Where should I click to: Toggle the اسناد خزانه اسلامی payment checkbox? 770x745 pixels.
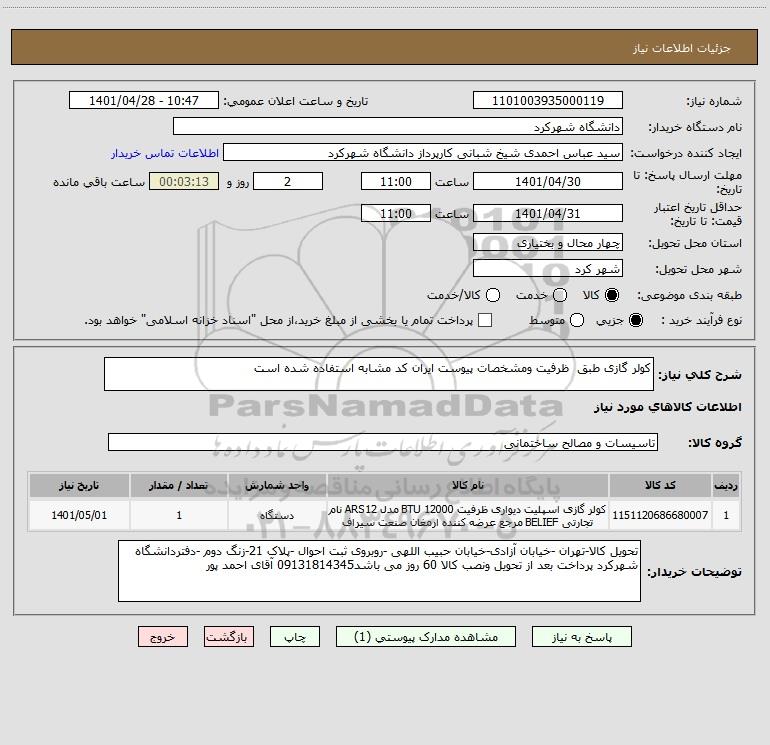click(x=485, y=320)
